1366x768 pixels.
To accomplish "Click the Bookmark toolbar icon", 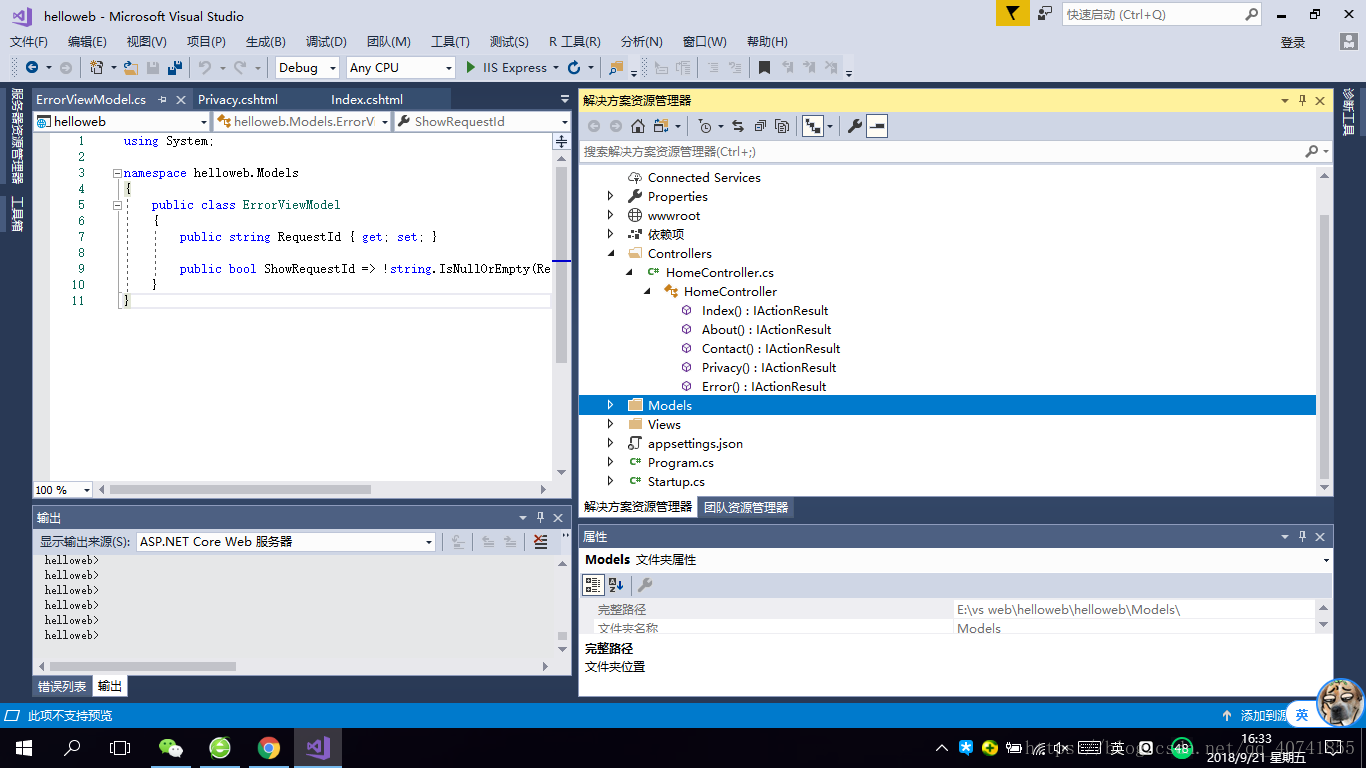I will [764, 68].
